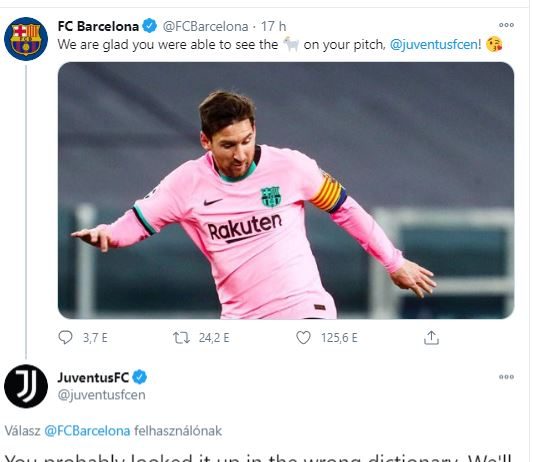This screenshot has width=533, height=462.
Task: Click the JuventusFC verified badge
Action: (139, 377)
